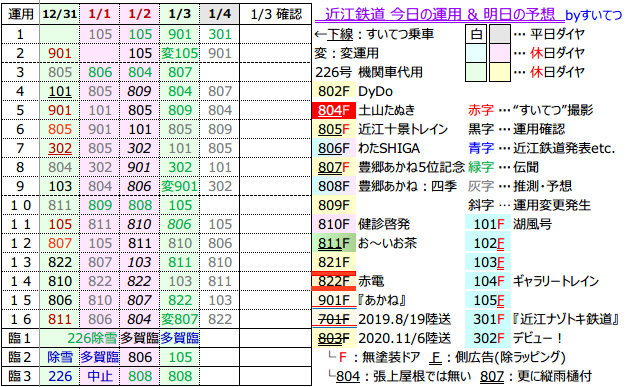Screen dimensions: 640x387
Task: Select the 1/3 date header cell
Action: click(180, 14)
